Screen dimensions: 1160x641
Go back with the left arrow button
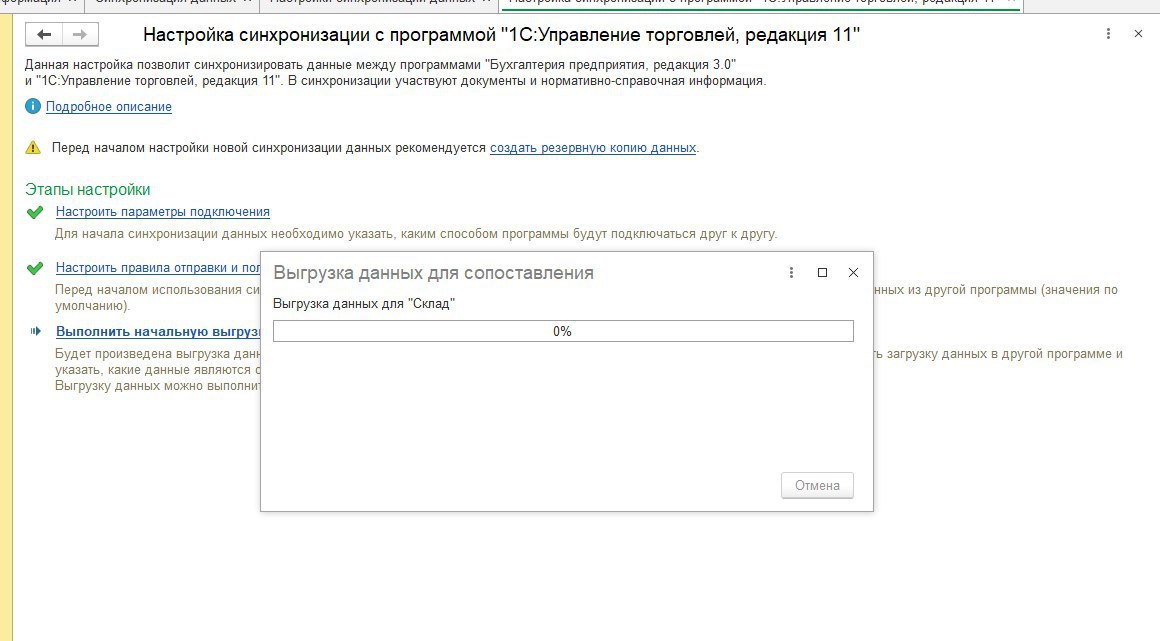[44, 34]
